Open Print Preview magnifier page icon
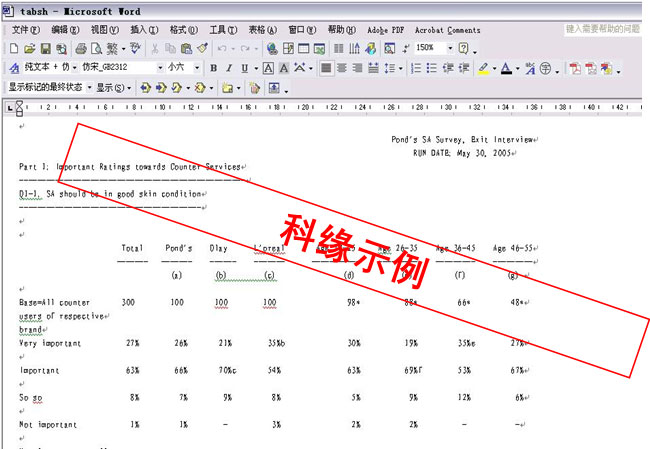 coord(97,48)
